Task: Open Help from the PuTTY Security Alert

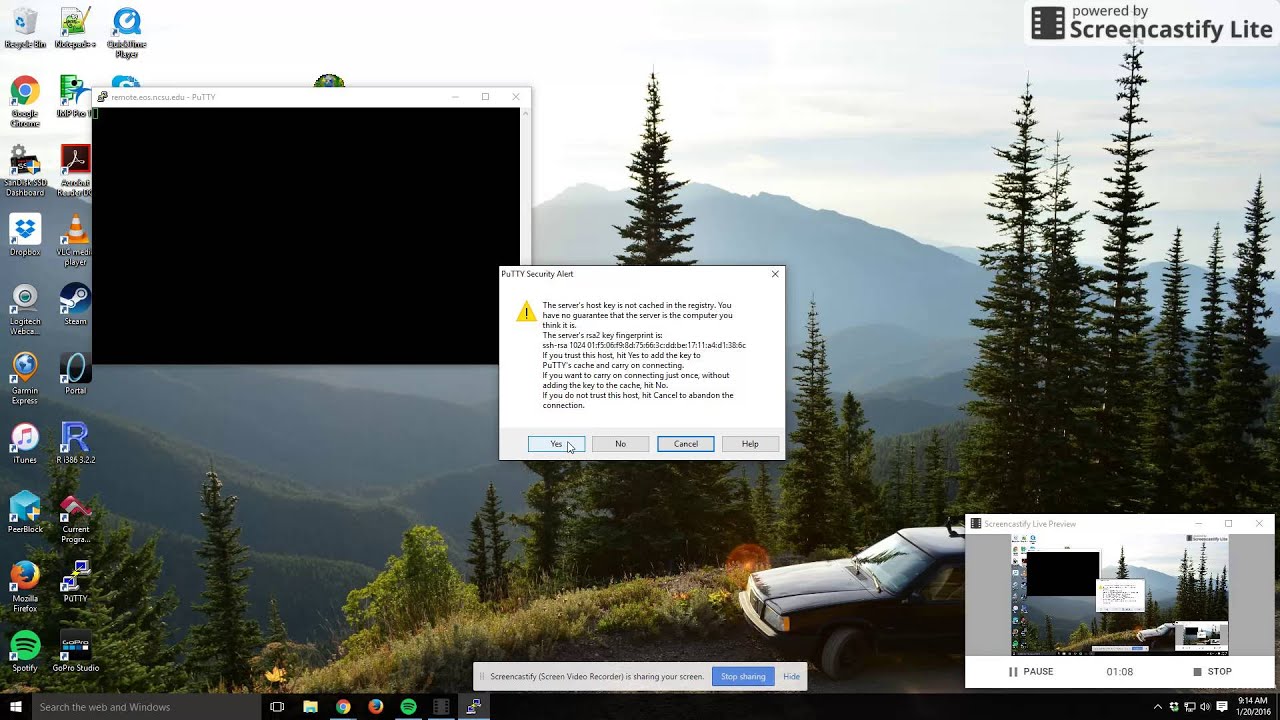Action: click(x=750, y=444)
